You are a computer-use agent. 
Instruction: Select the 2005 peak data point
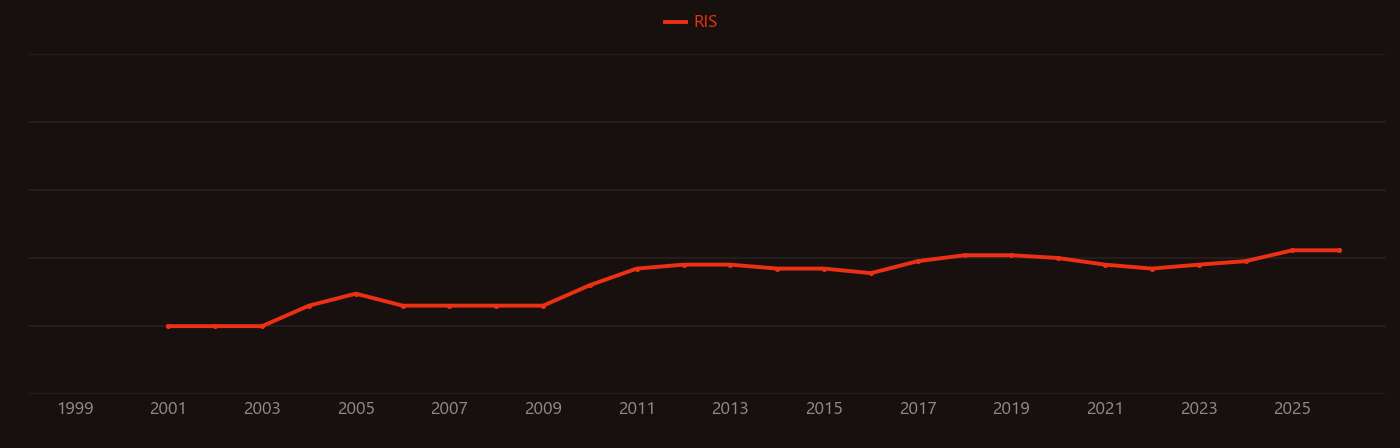pyautogui.click(x=356, y=294)
